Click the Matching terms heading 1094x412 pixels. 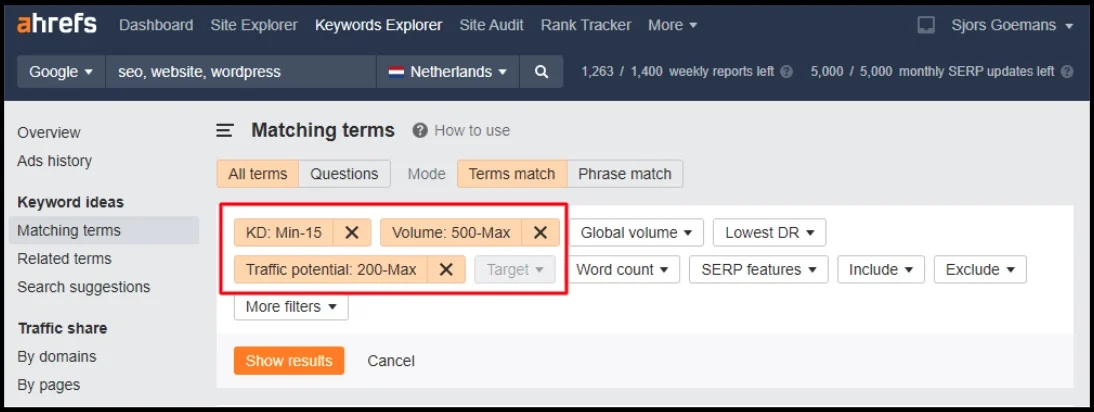point(323,130)
